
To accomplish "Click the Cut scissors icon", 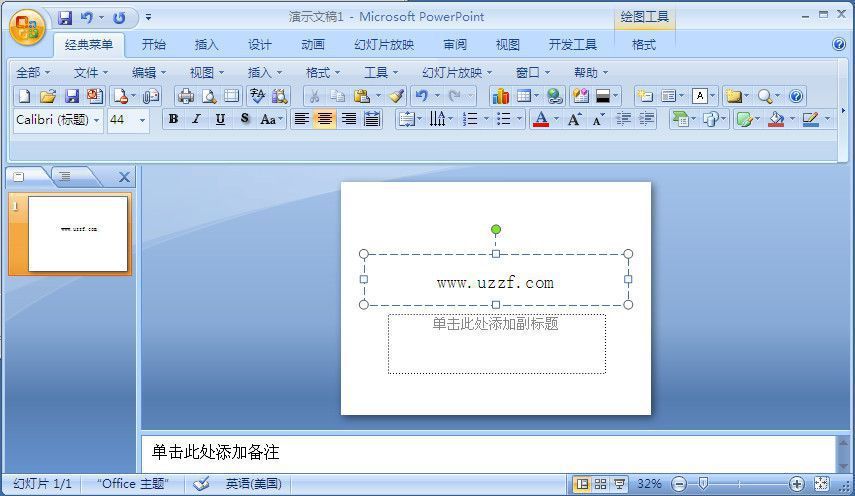I will point(314,96).
